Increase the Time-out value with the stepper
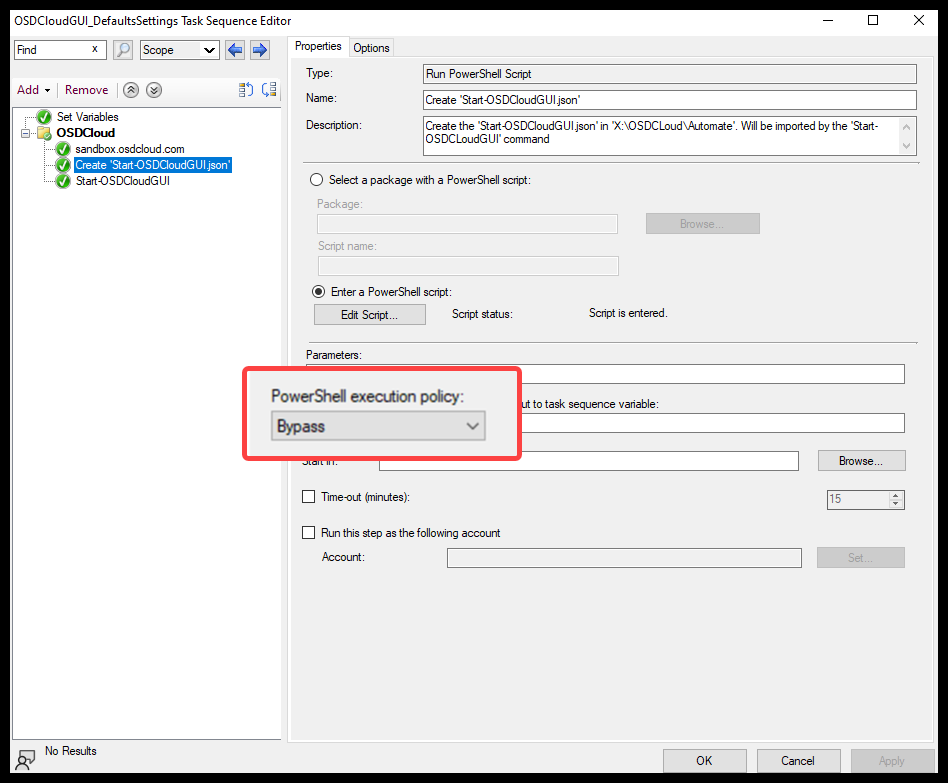Screen dimensions: 948x783 click(x=893, y=495)
